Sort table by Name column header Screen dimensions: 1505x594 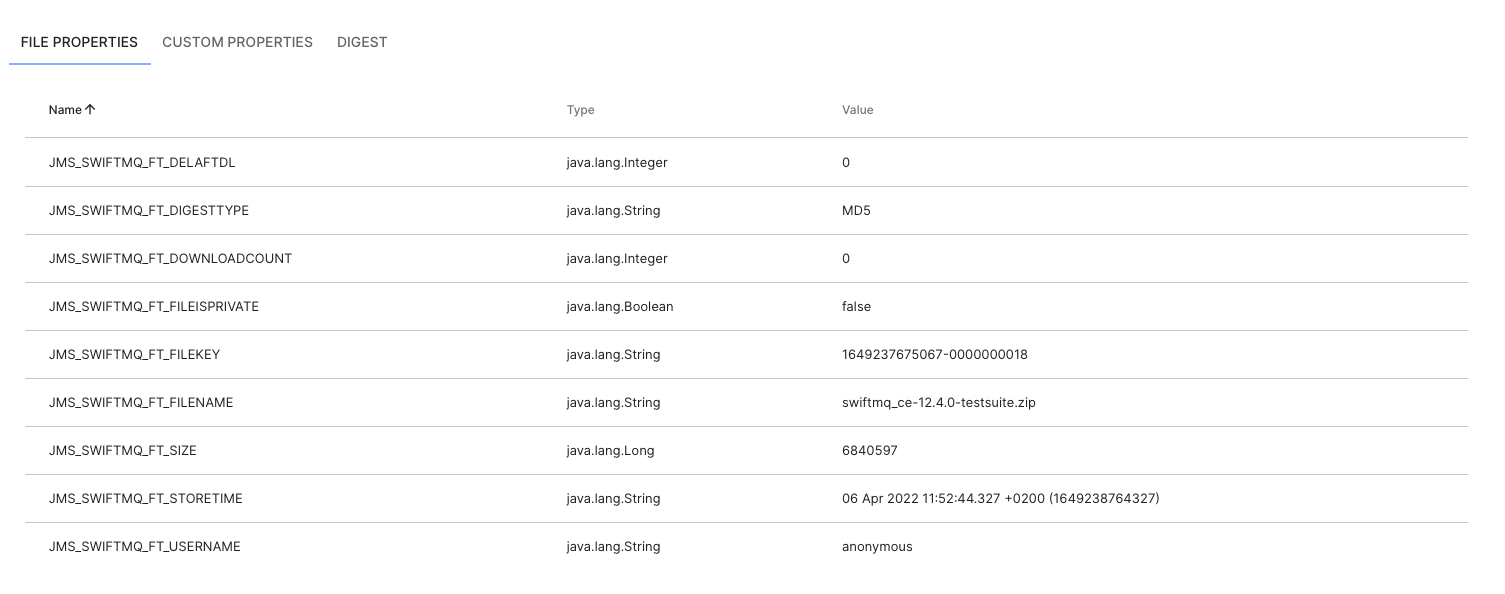point(65,110)
